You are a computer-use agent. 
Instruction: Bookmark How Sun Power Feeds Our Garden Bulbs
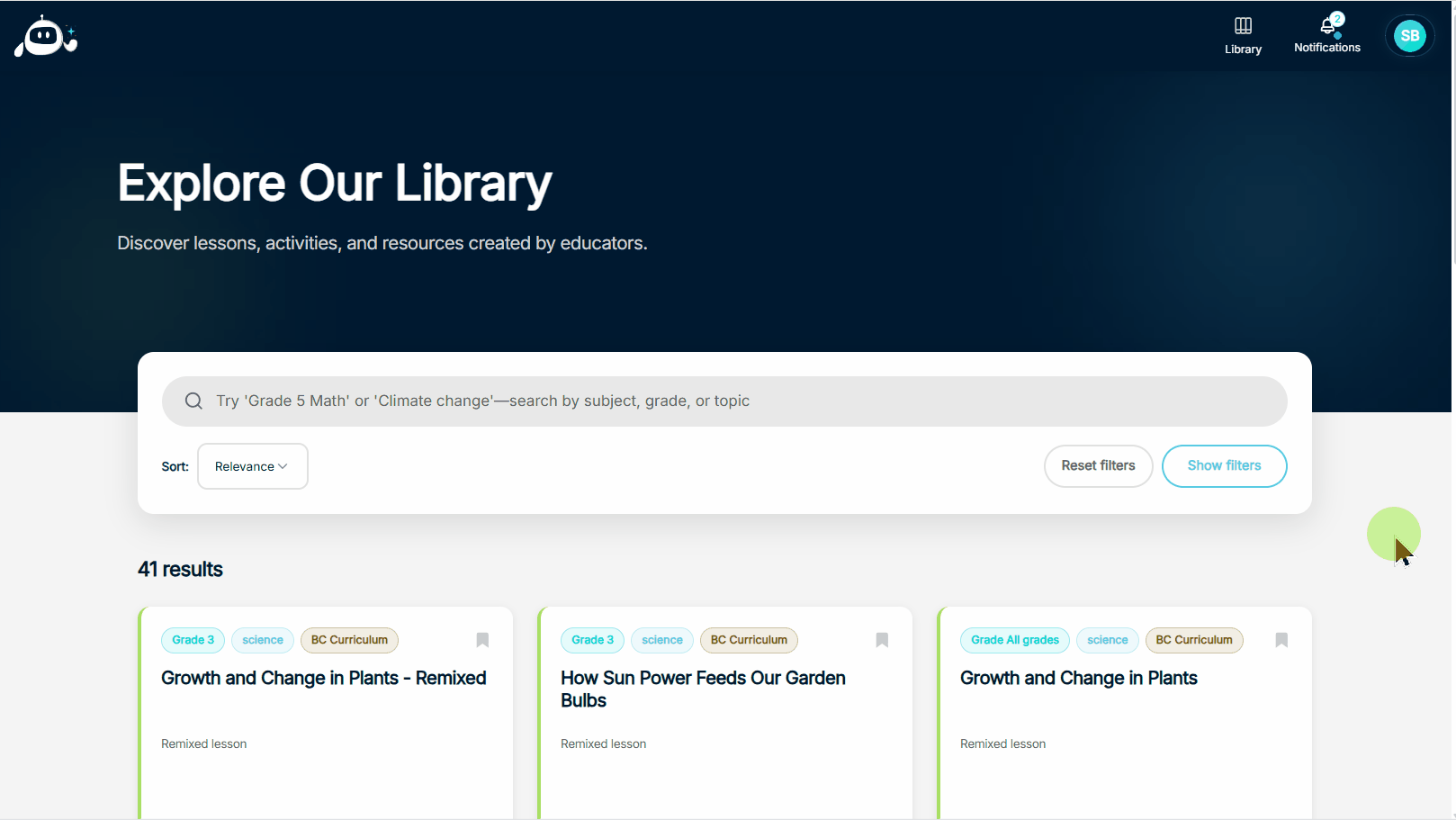point(882,640)
